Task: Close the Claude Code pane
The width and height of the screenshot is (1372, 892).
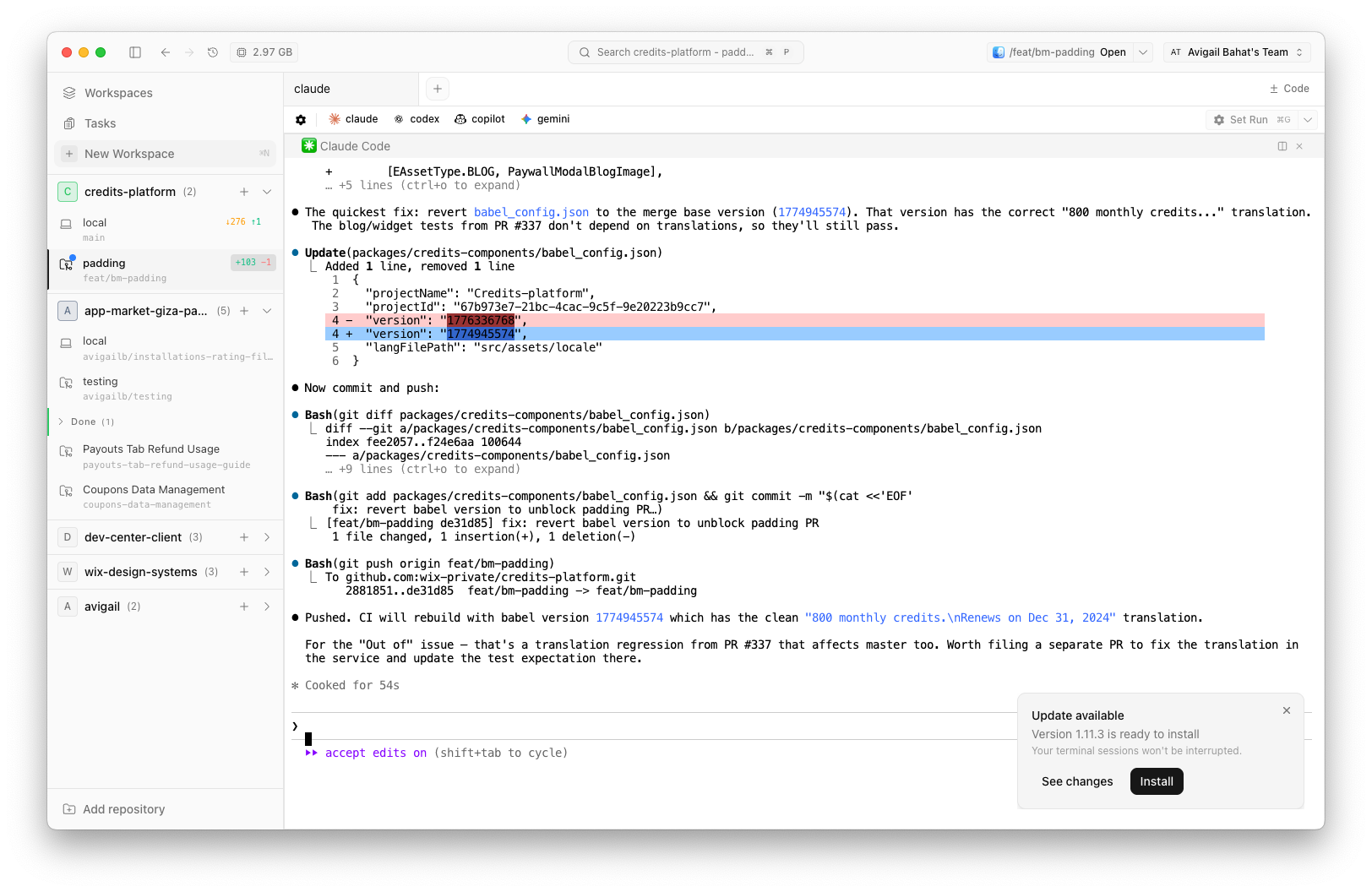Action: point(1299,146)
